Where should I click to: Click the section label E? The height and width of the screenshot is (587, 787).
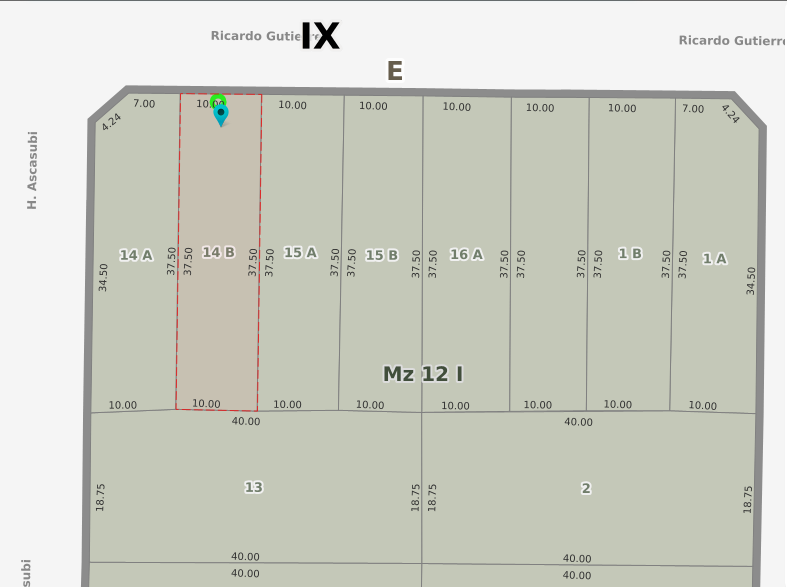point(395,71)
